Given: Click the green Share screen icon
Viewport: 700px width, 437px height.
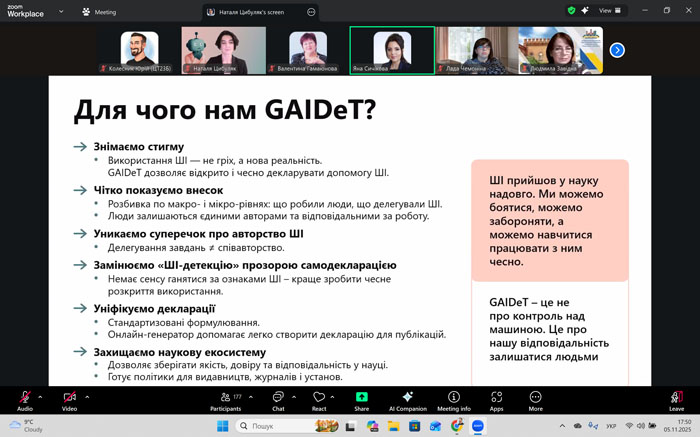Looking at the screenshot, I should [361, 398].
